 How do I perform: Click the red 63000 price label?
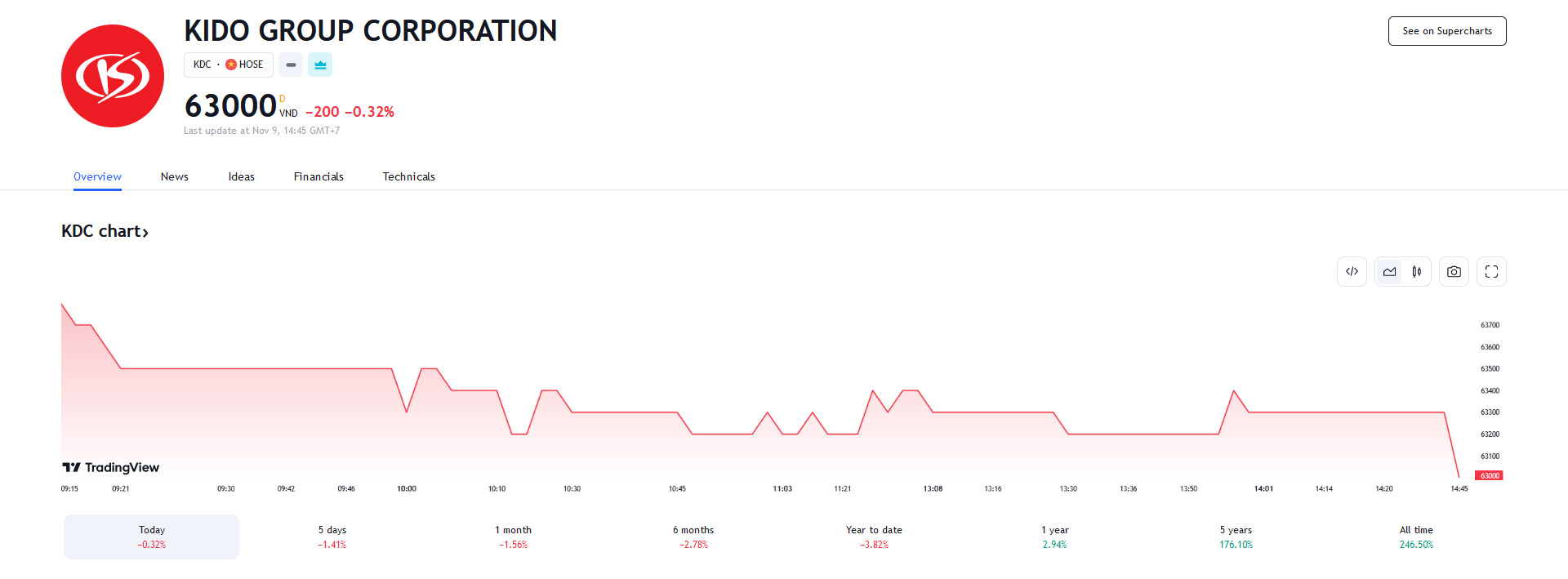[x=1490, y=475]
